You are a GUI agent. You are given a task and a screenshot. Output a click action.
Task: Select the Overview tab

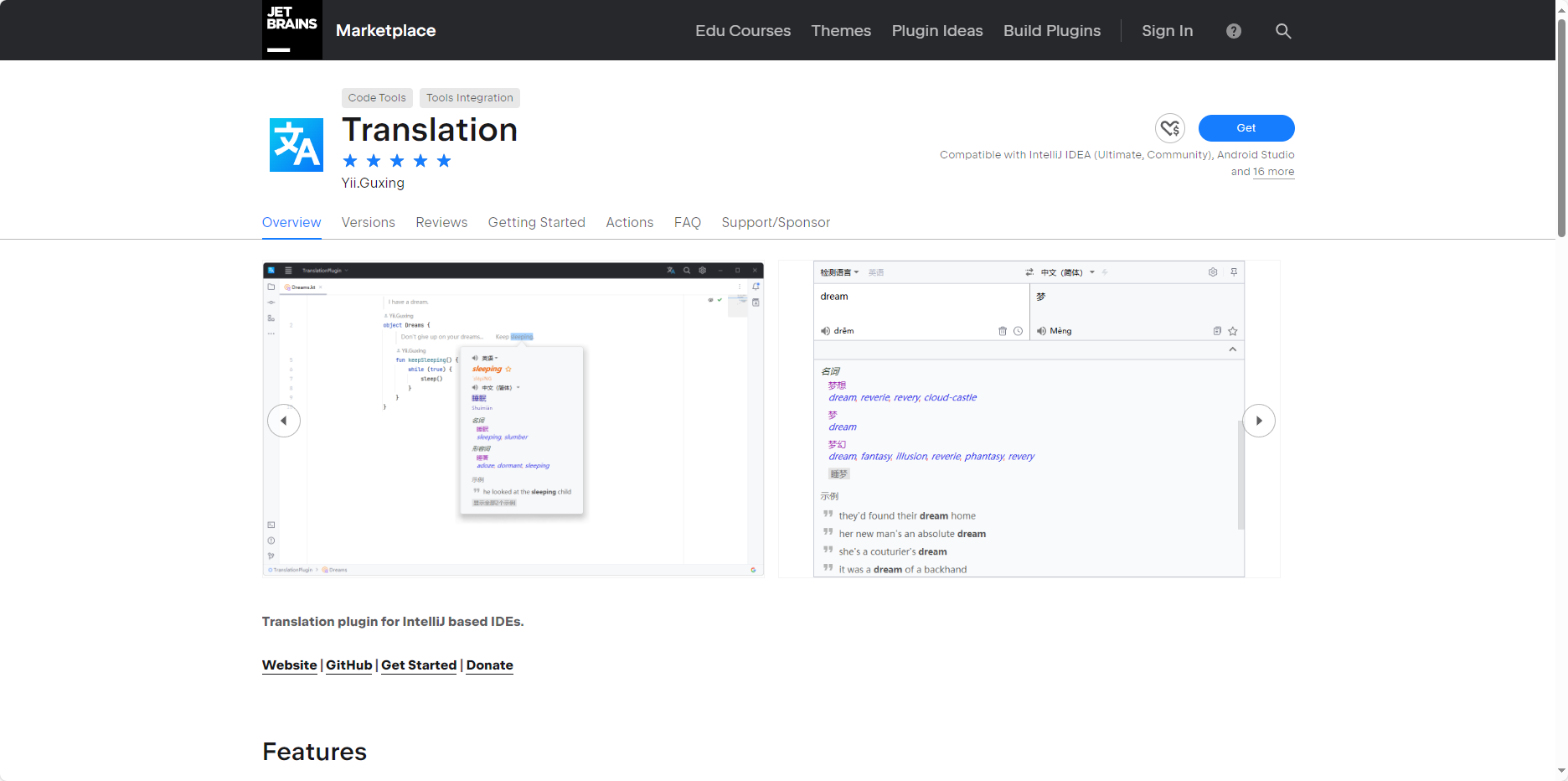(291, 222)
